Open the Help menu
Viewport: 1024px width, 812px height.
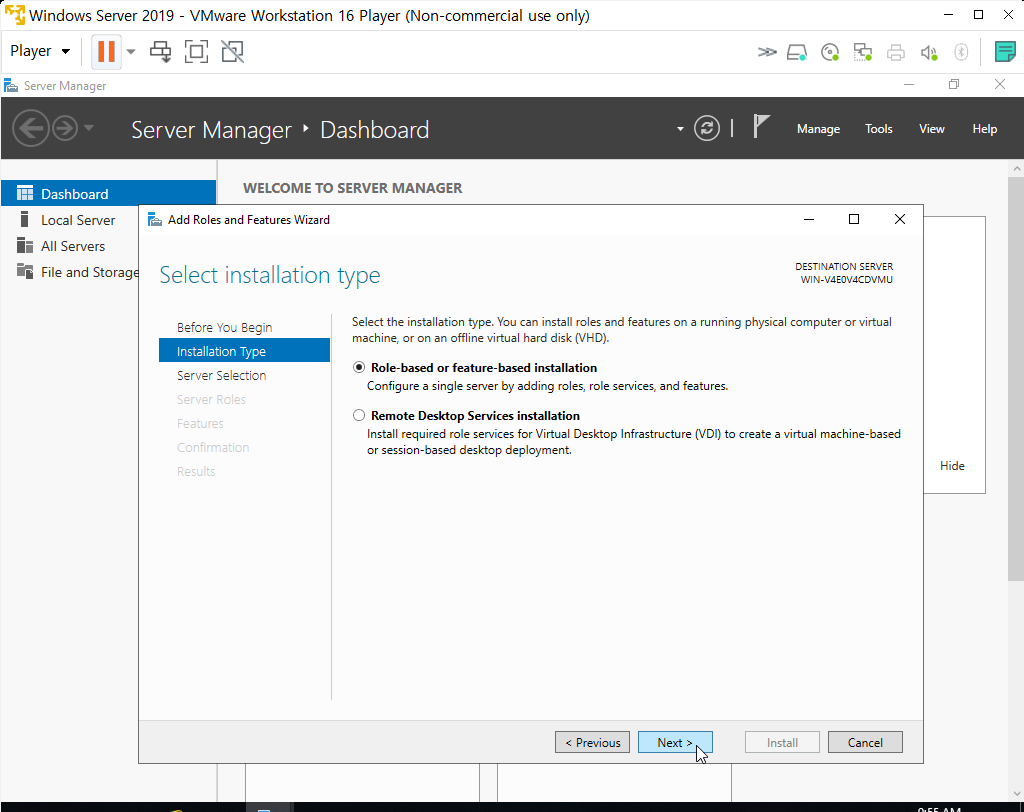click(x=984, y=129)
